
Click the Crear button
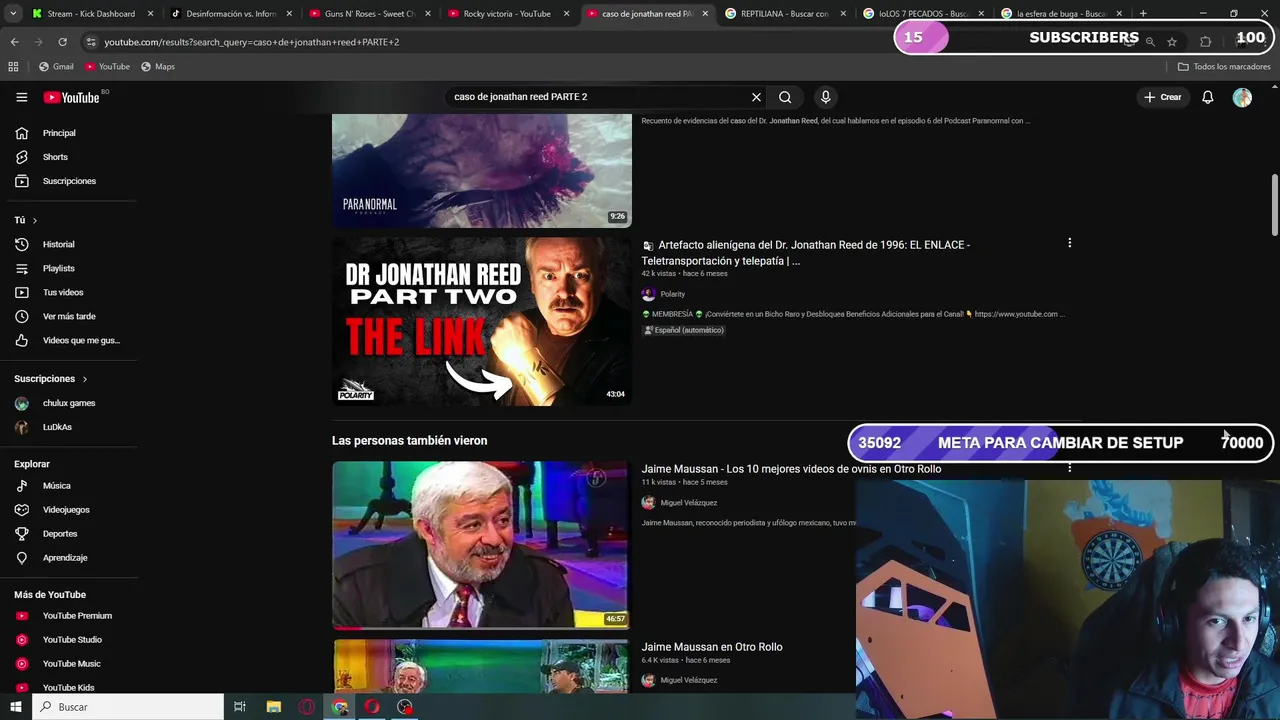click(x=1163, y=97)
